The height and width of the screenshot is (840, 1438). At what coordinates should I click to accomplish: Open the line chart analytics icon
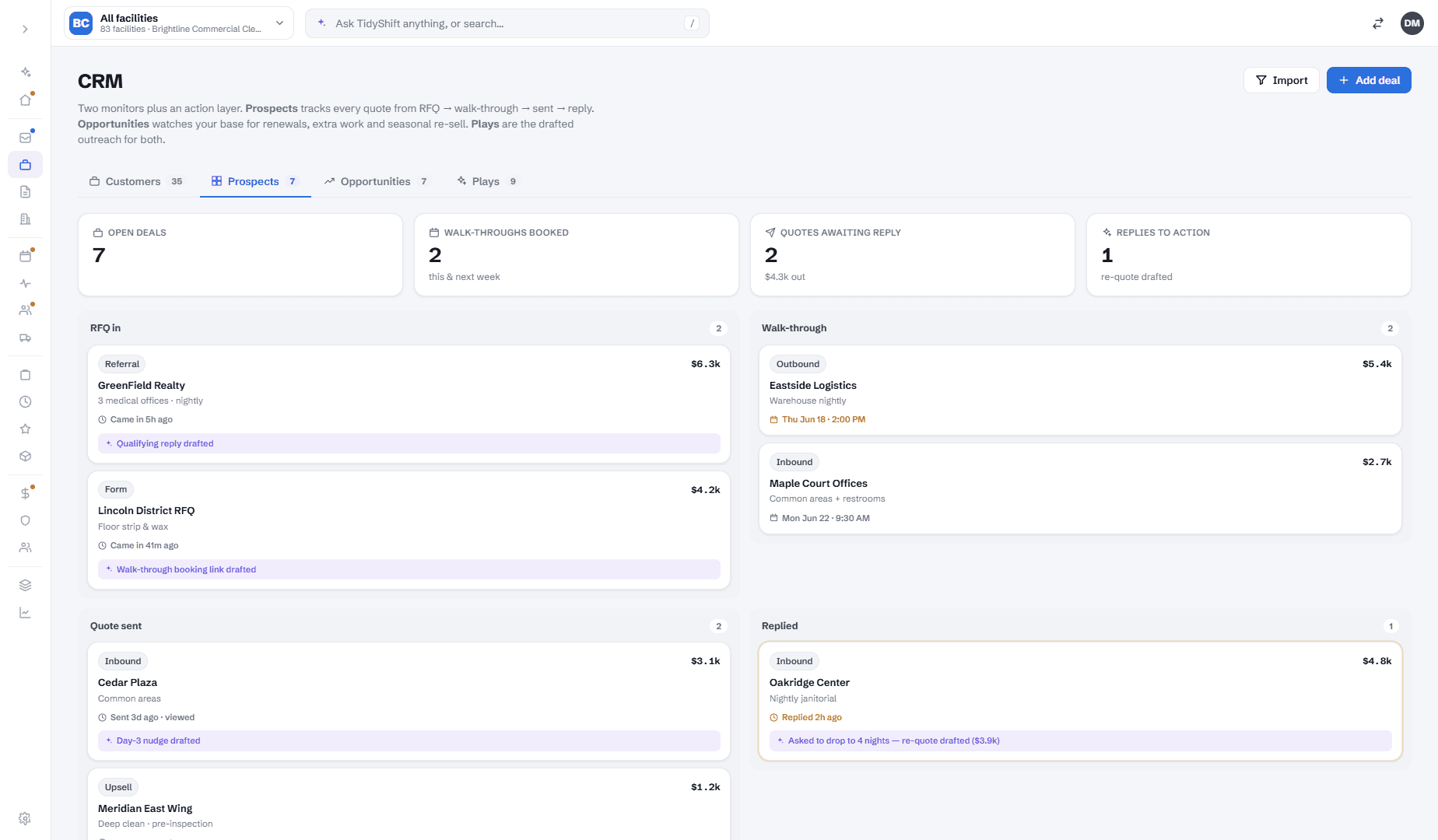coord(25,613)
